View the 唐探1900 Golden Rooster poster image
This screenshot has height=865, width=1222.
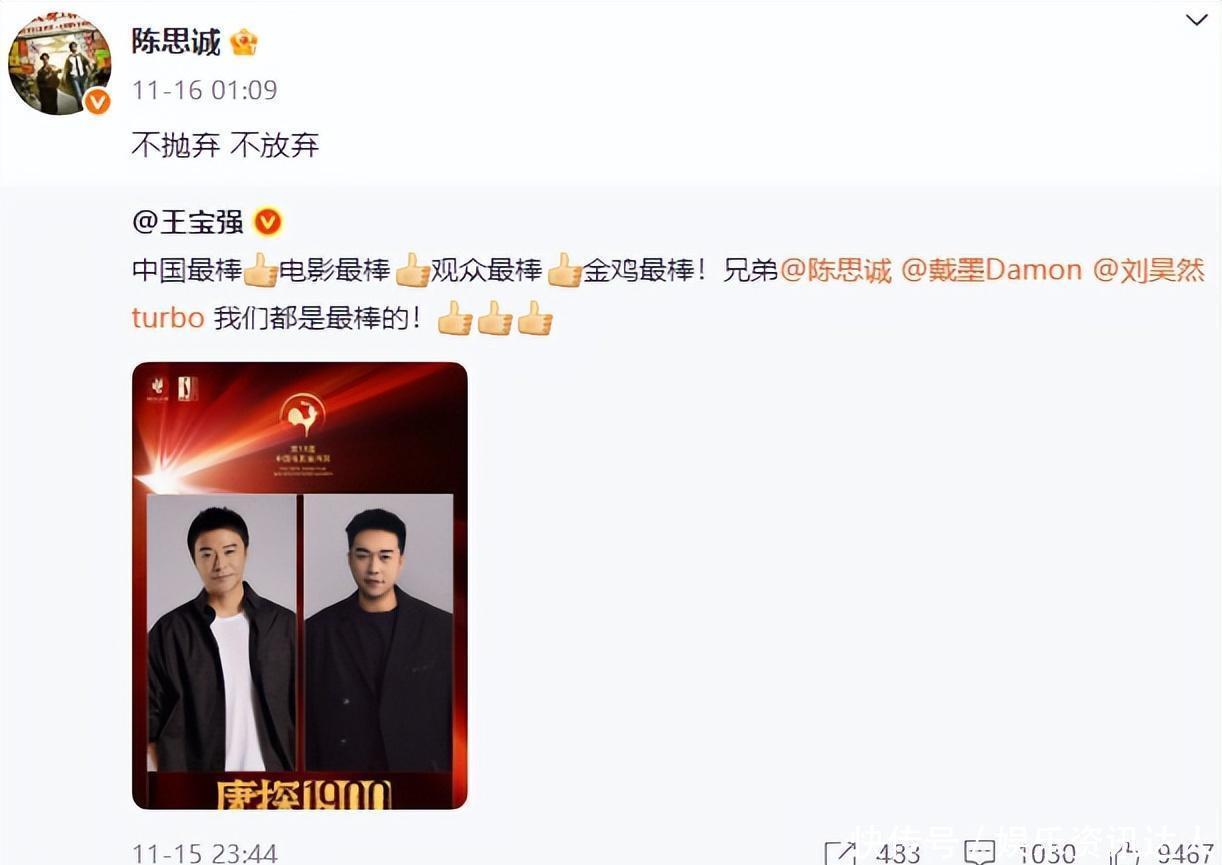pyautogui.click(x=300, y=585)
